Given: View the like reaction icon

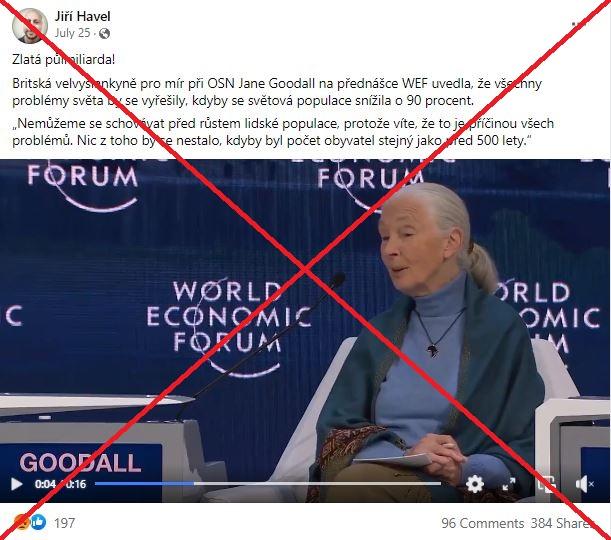Looking at the screenshot, I should tap(38, 522).
